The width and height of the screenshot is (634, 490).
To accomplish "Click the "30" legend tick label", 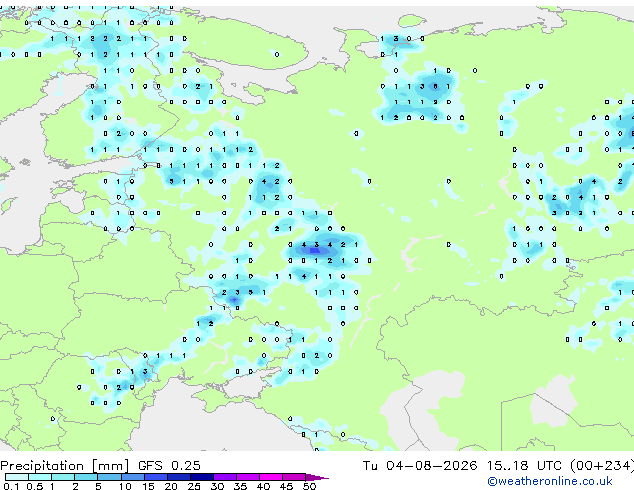I will (217, 486).
